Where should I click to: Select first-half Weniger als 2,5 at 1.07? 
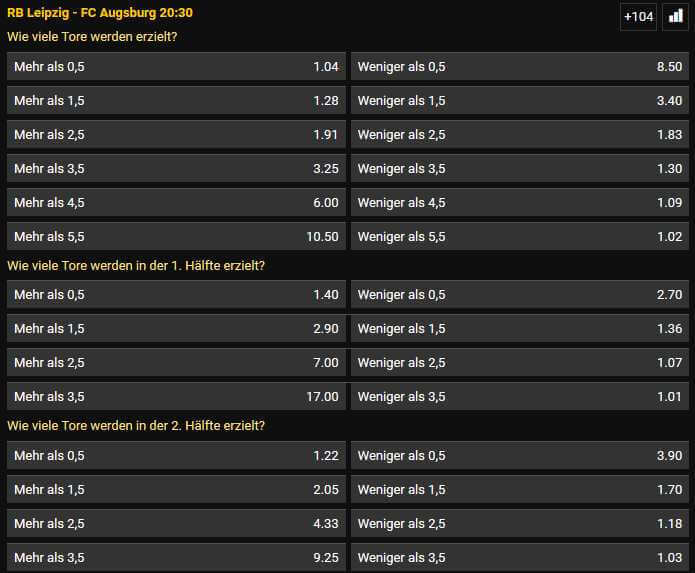(519, 363)
